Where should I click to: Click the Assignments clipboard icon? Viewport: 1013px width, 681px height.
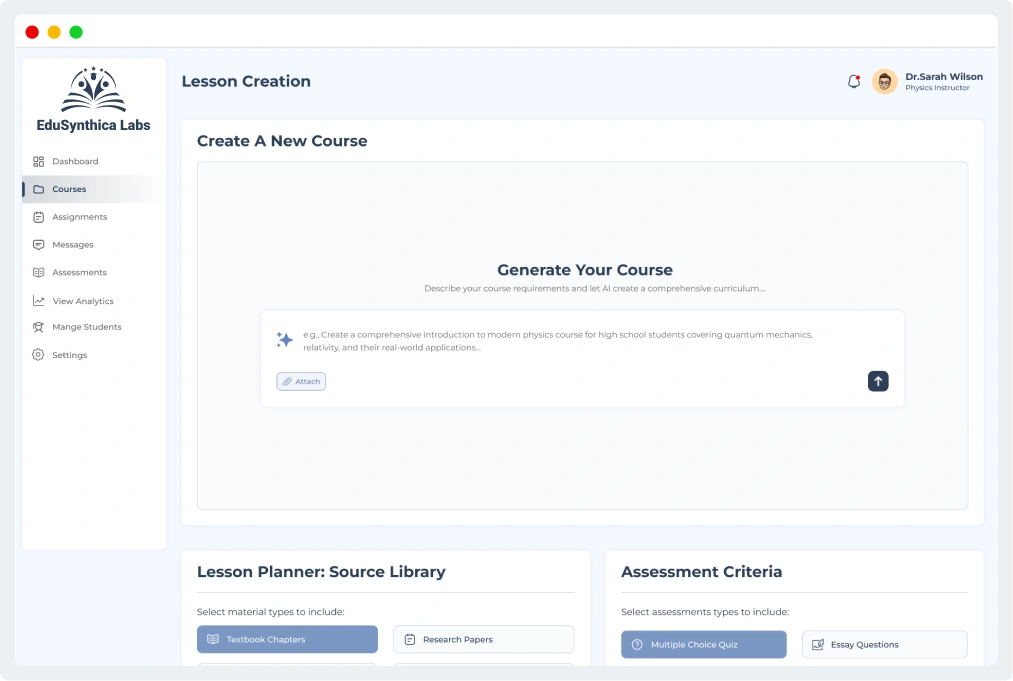pos(38,217)
